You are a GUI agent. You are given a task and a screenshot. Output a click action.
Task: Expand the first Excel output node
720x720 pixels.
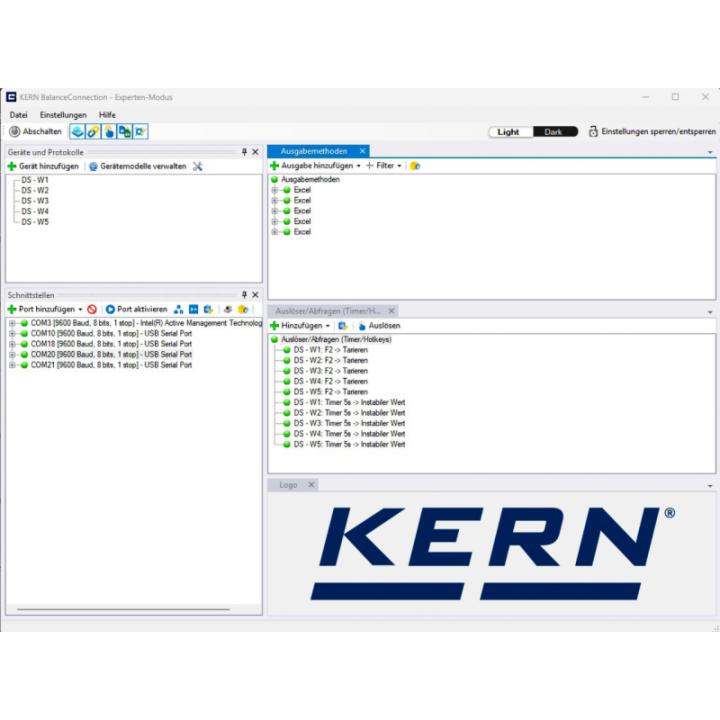[275, 190]
